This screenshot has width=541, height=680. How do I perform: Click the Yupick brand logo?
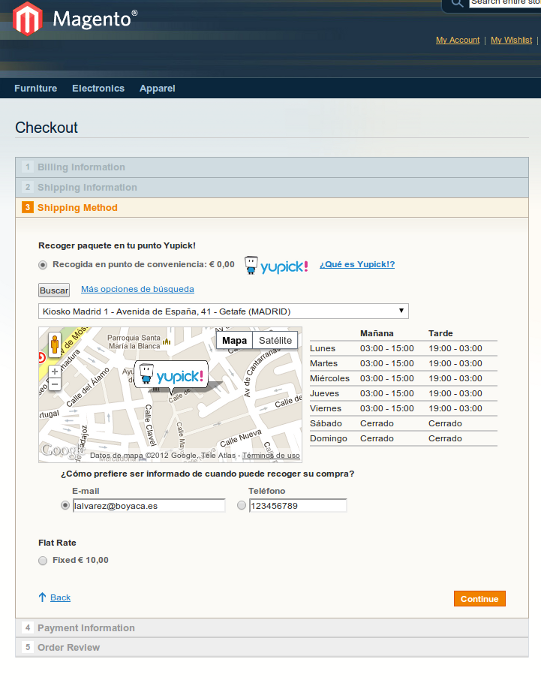click(276, 265)
